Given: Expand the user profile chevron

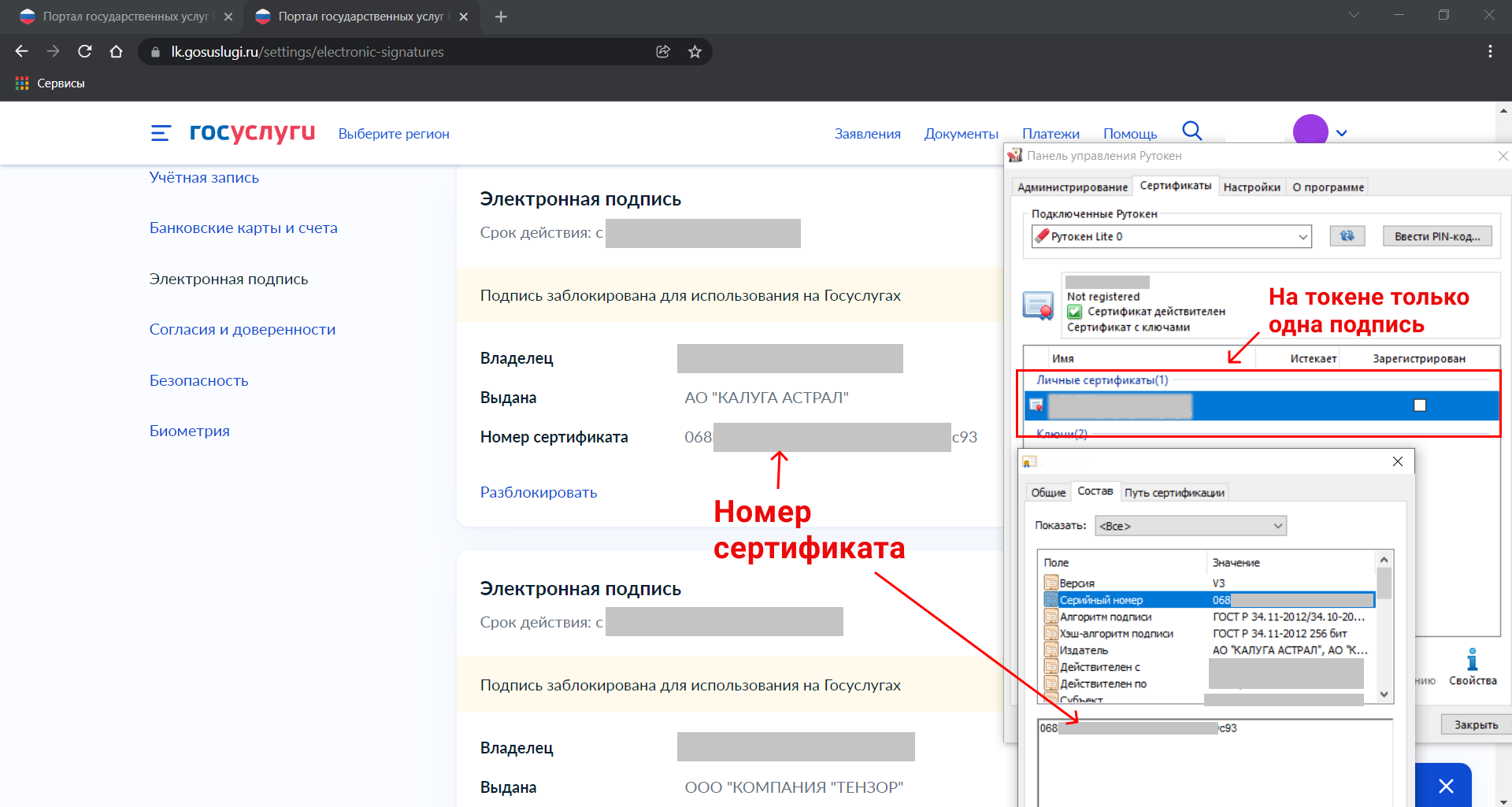Looking at the screenshot, I should tap(1342, 133).
